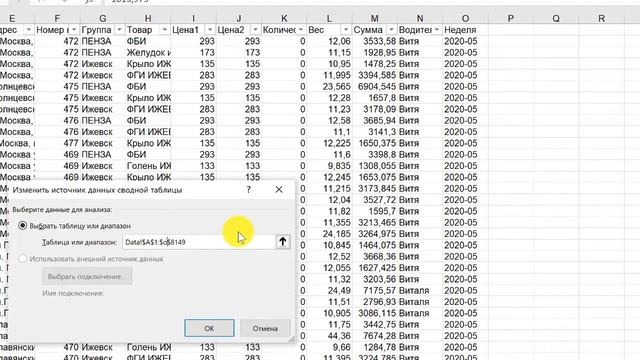640x360 pixels.
Task: Click the 'Таблица или диапазон' input field
Action: (199, 242)
